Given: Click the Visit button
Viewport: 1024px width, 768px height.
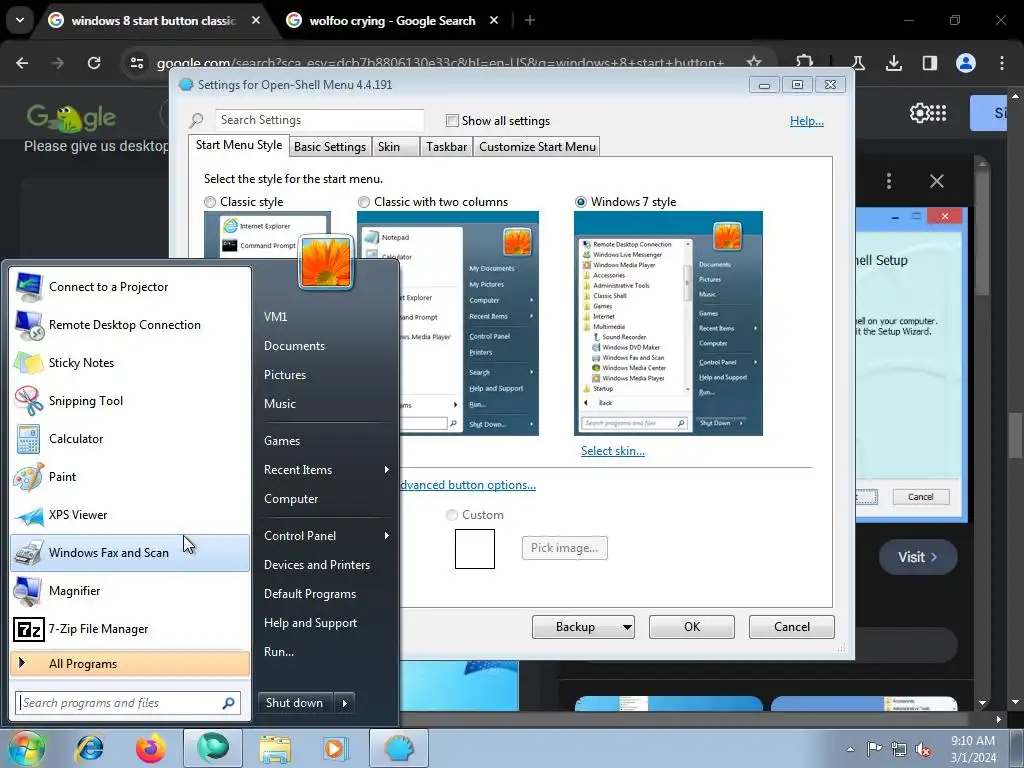Looking at the screenshot, I should [x=918, y=557].
